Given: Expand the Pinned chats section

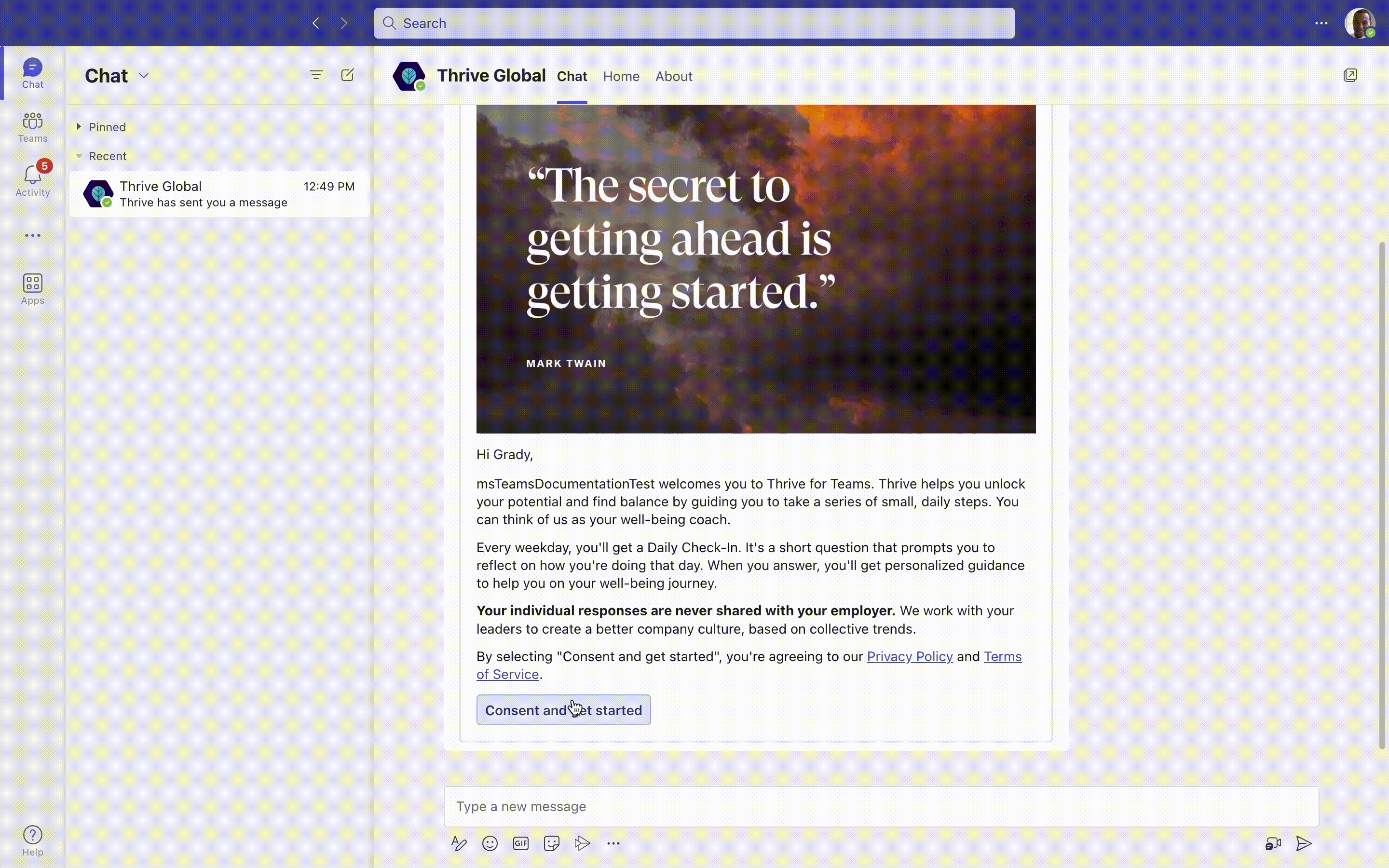Looking at the screenshot, I should 101,127.
